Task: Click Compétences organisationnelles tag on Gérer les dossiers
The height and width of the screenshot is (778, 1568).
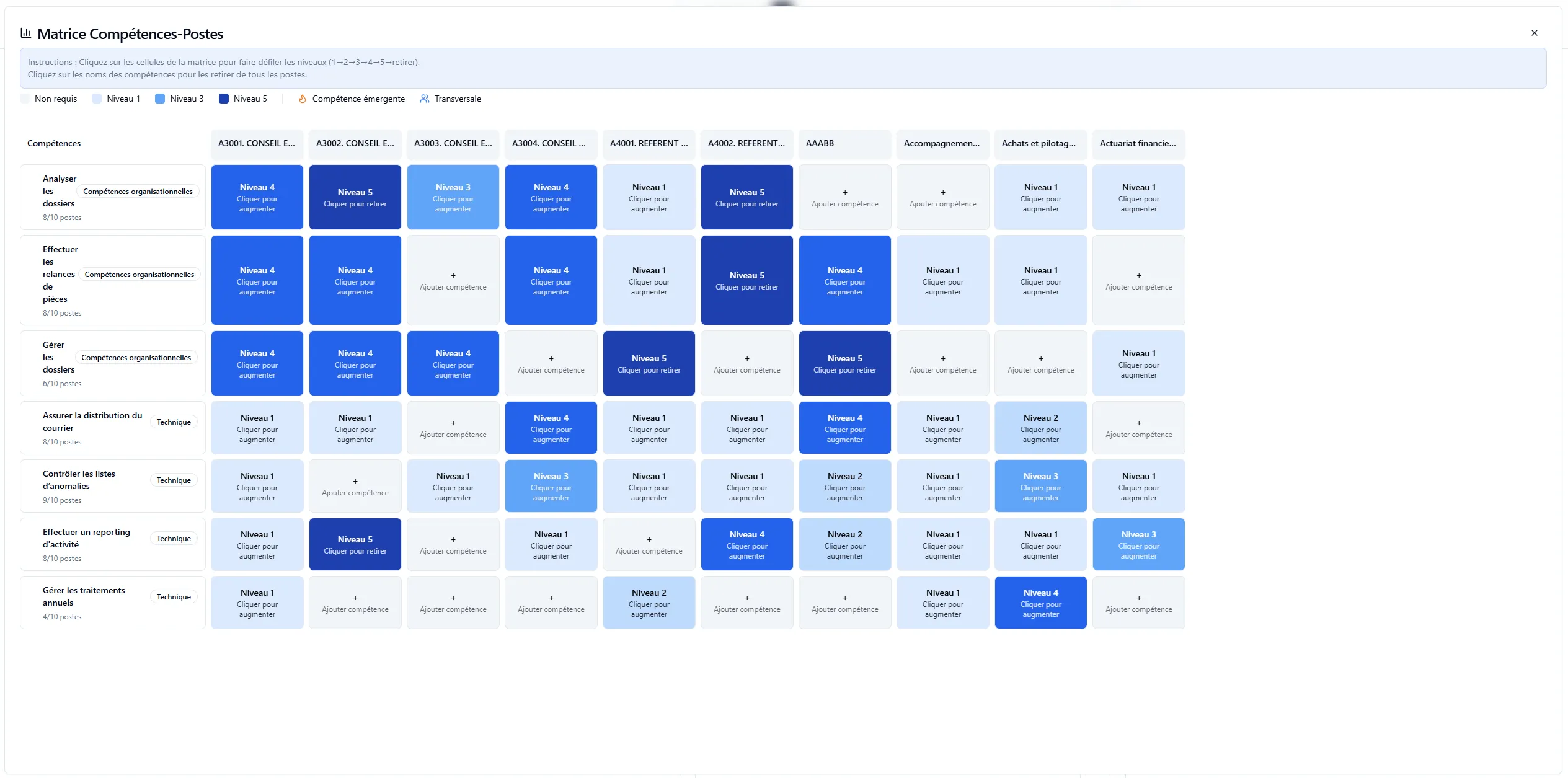Action: pyautogui.click(x=136, y=358)
